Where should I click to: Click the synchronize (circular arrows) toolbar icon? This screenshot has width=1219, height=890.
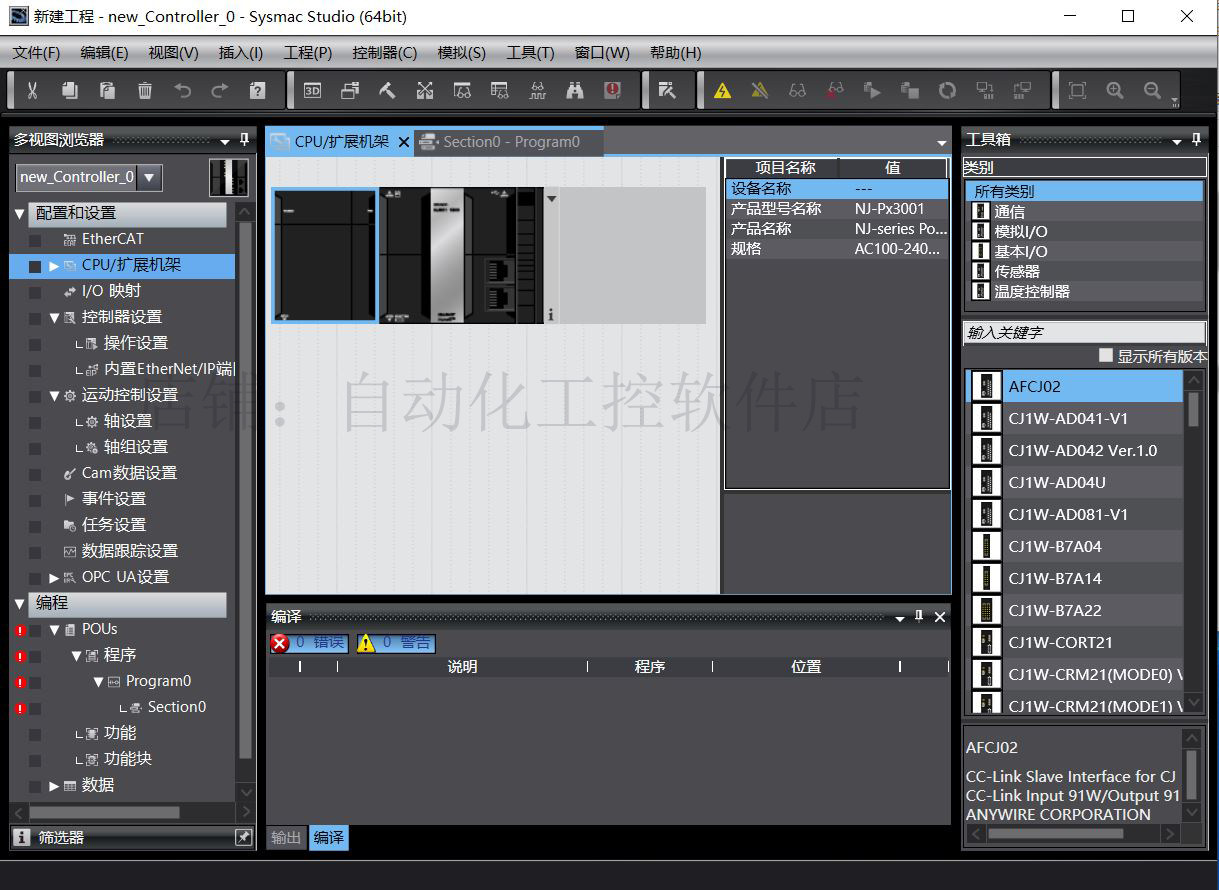click(x=946, y=89)
